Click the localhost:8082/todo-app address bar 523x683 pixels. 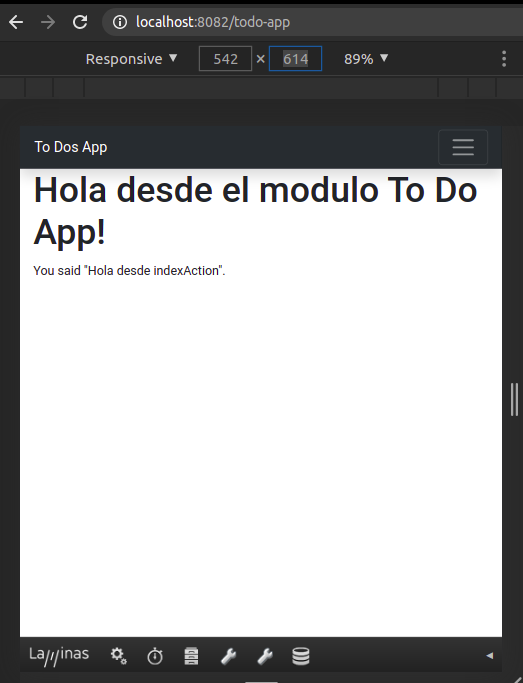(x=312, y=22)
